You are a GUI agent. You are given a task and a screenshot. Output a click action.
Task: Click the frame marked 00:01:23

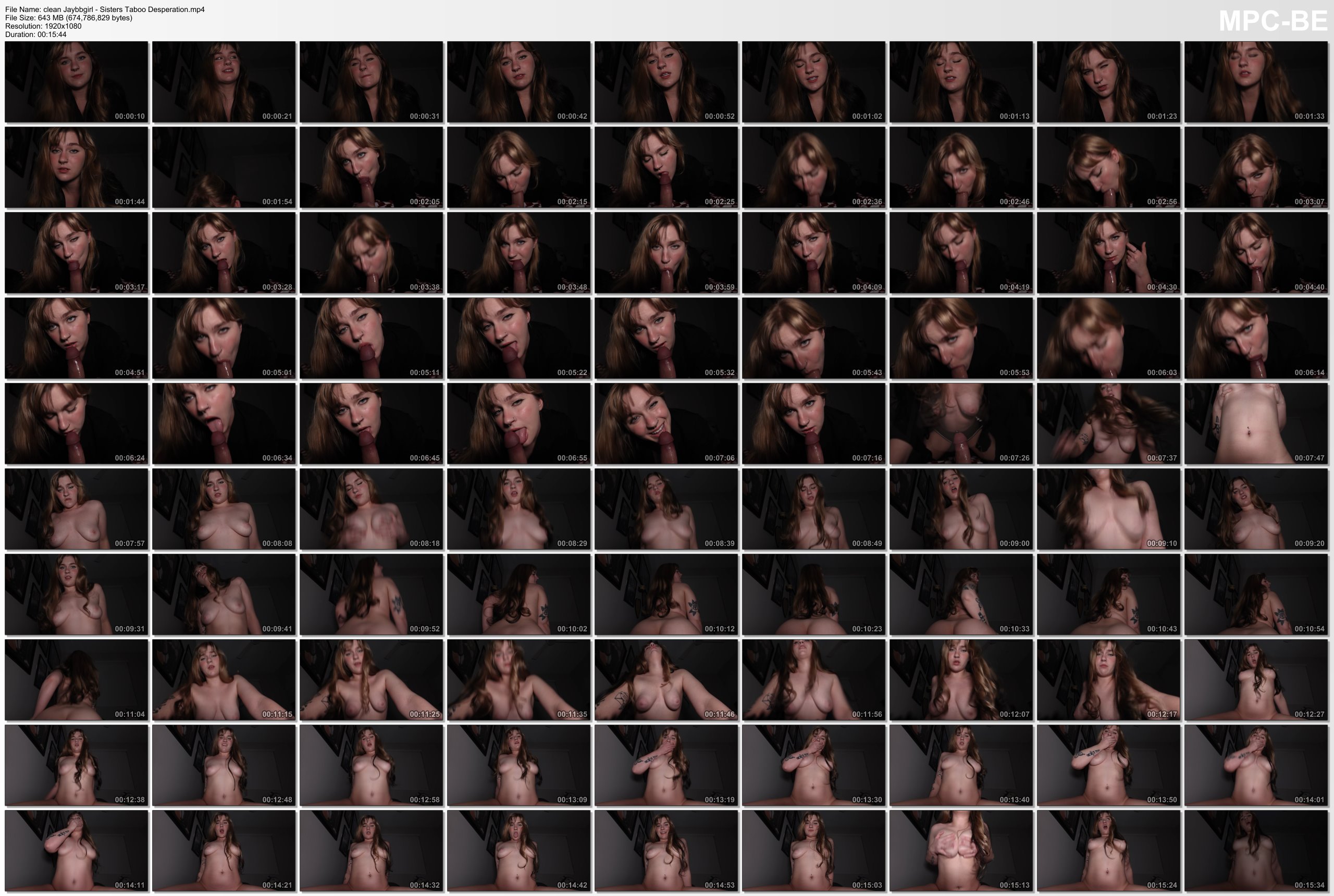coord(1109,81)
